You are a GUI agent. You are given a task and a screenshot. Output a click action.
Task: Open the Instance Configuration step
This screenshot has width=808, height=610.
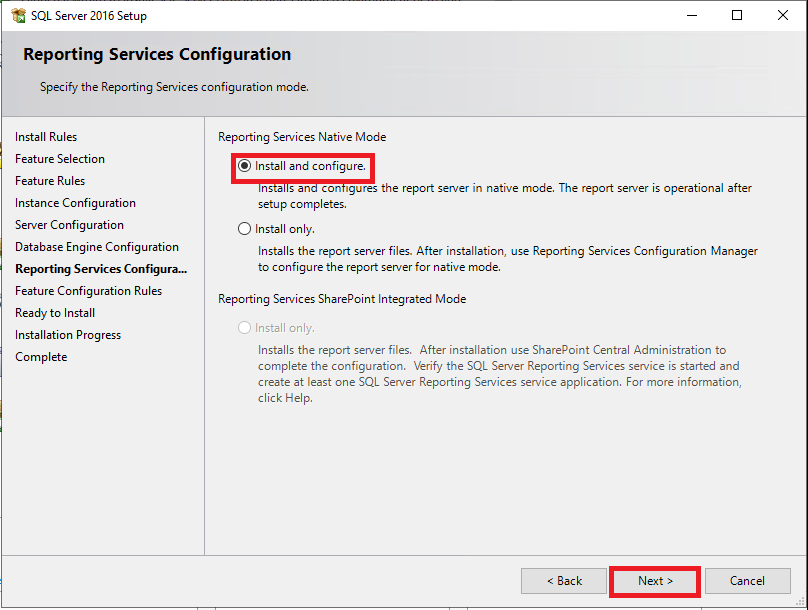coord(75,203)
